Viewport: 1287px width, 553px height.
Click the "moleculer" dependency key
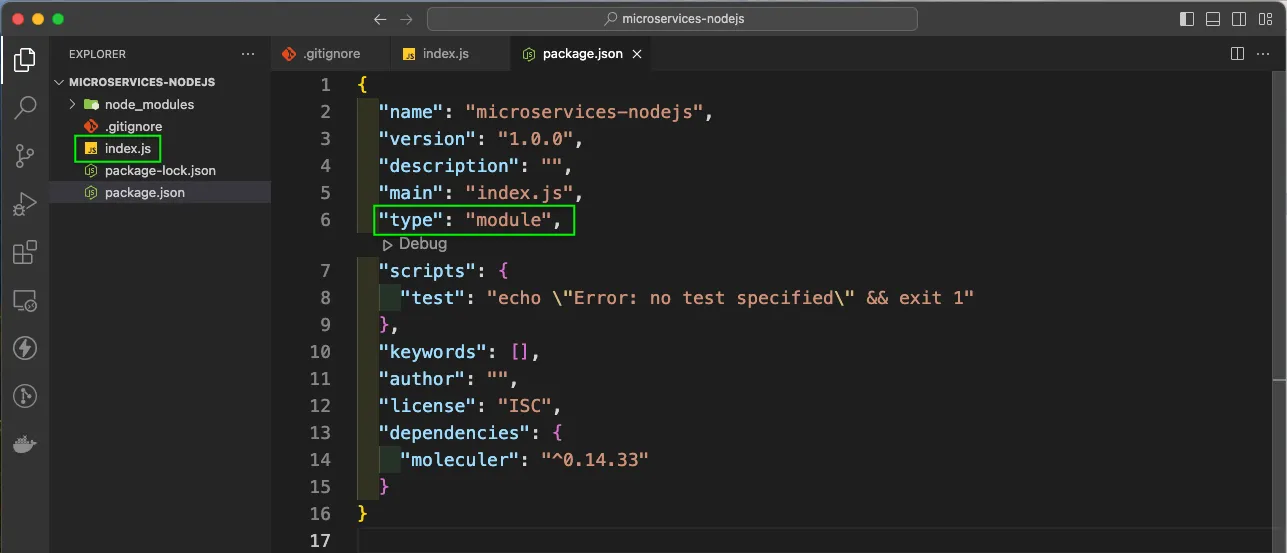[x=460, y=460]
